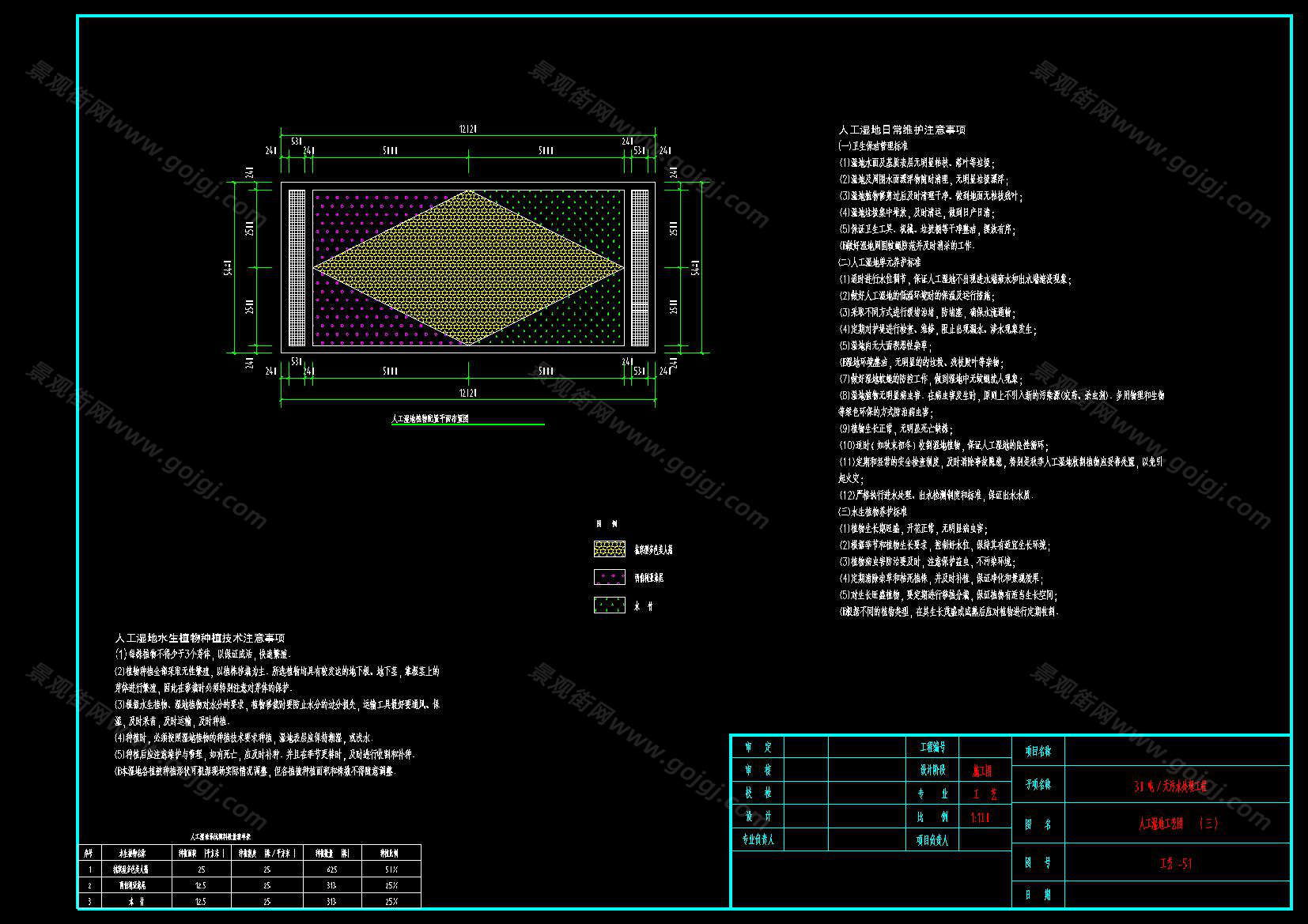1308x924 pixels.
Task: Click the 日期 label in title block
Action: pyautogui.click(x=1038, y=895)
